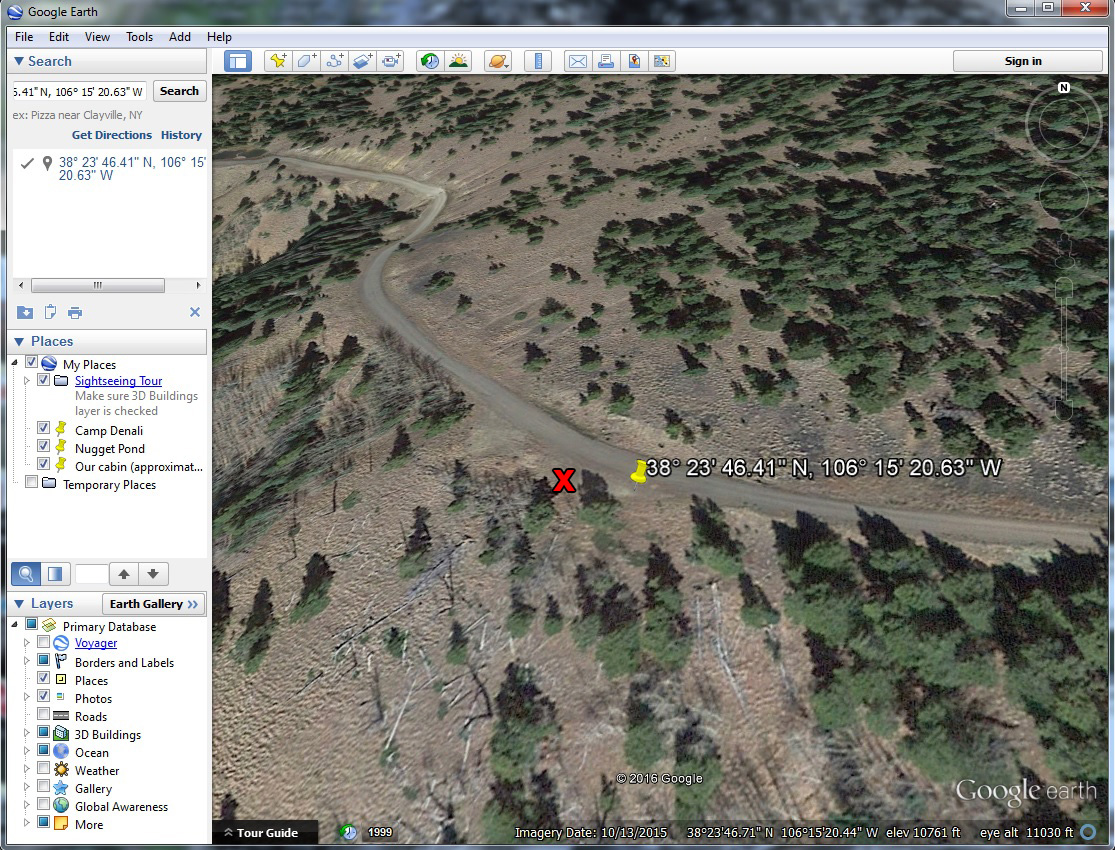The width and height of the screenshot is (1115, 850).
Task: Reset north using the compass N marker
Action: [1063, 87]
